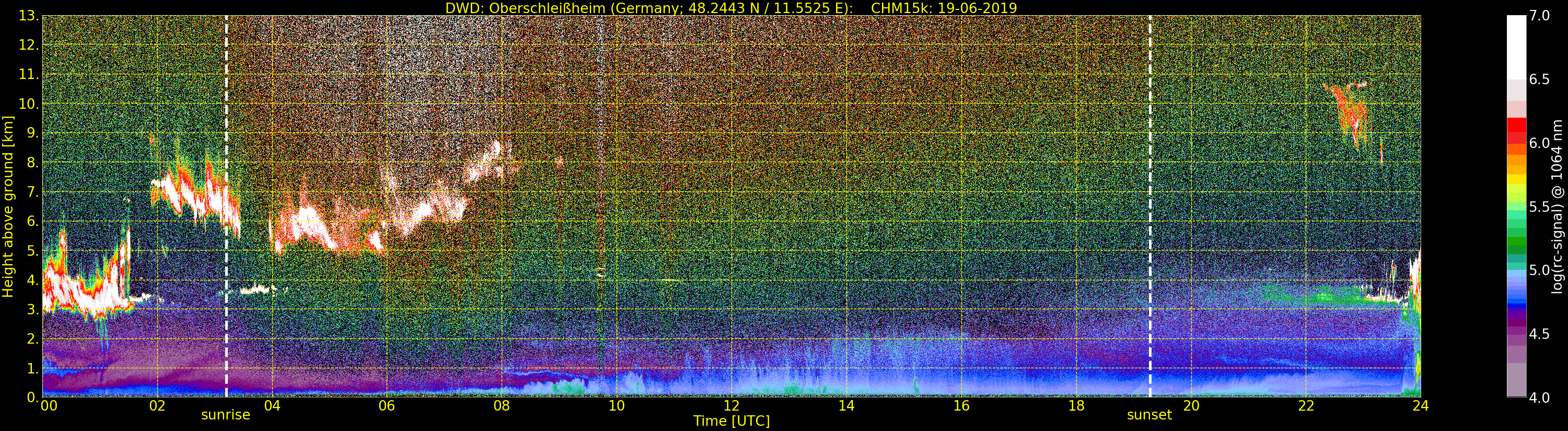The height and width of the screenshot is (431, 1568).
Task: Click the '1.' height axis tick label
Action: [x=32, y=368]
